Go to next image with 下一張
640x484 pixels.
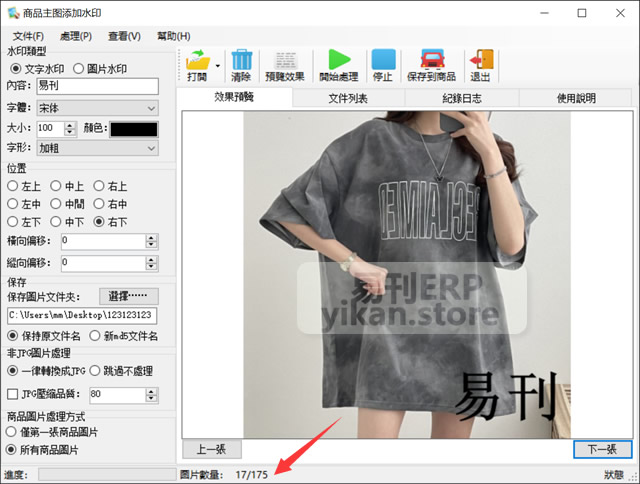click(x=602, y=450)
